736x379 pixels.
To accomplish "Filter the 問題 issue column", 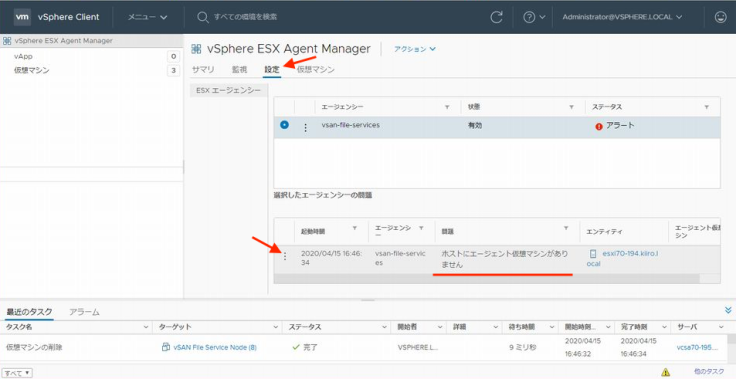I will pyautogui.click(x=566, y=228).
